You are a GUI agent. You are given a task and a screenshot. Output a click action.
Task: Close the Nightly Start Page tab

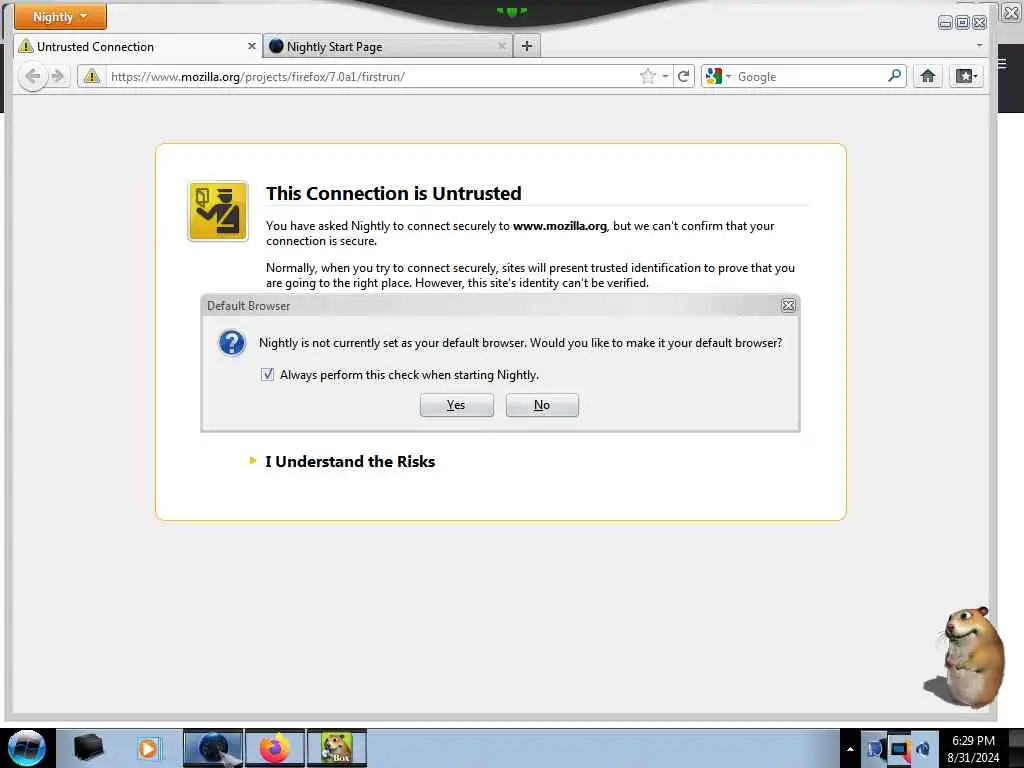(x=502, y=46)
